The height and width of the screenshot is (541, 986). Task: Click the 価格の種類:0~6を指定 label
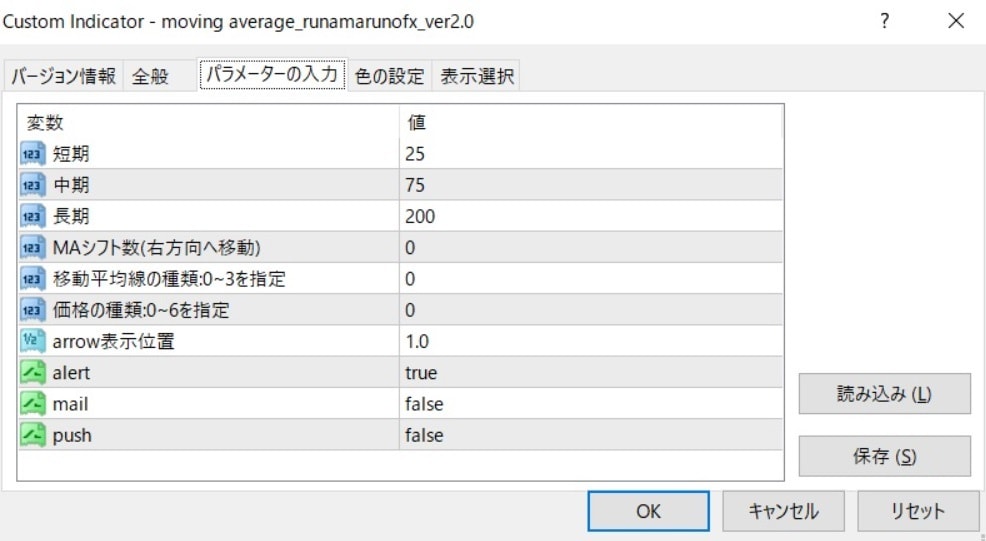click(x=141, y=310)
